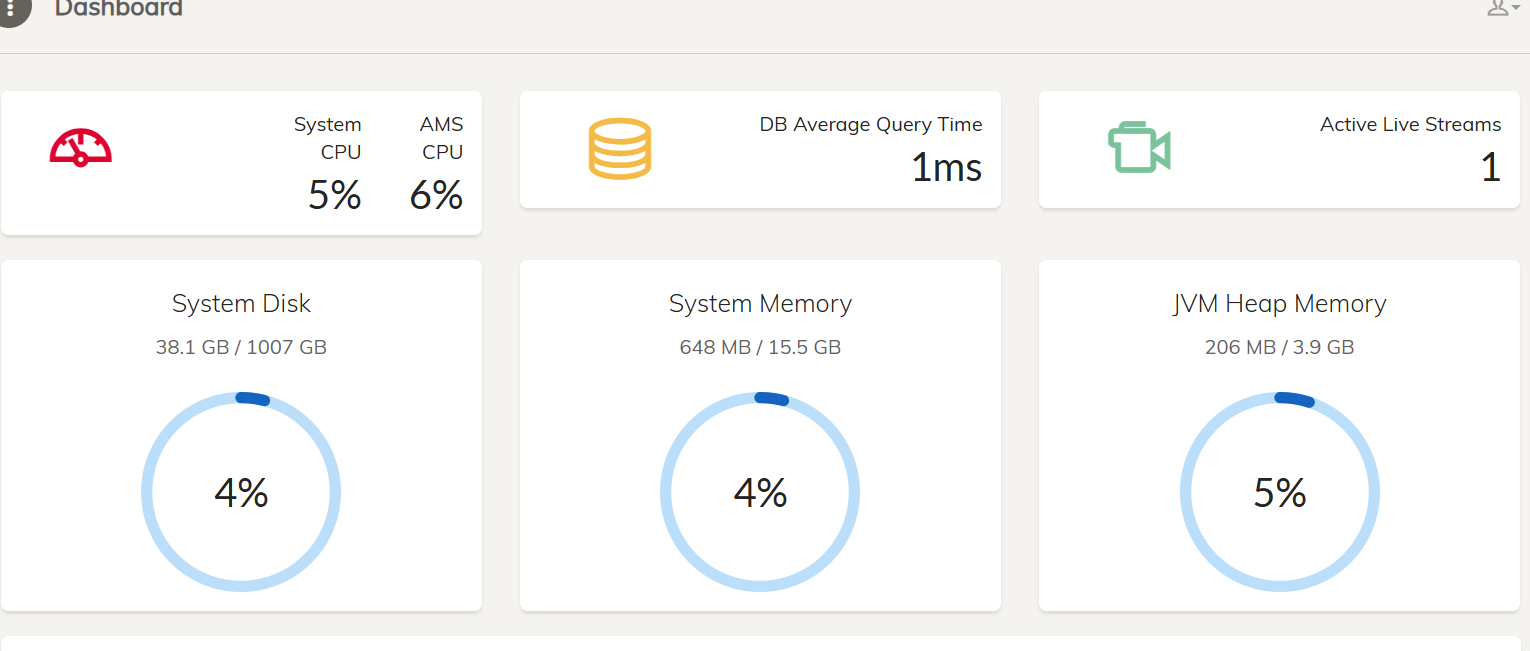Viewport: 1530px width, 651px height.
Task: Open the user account icon
Action: click(1497, 8)
